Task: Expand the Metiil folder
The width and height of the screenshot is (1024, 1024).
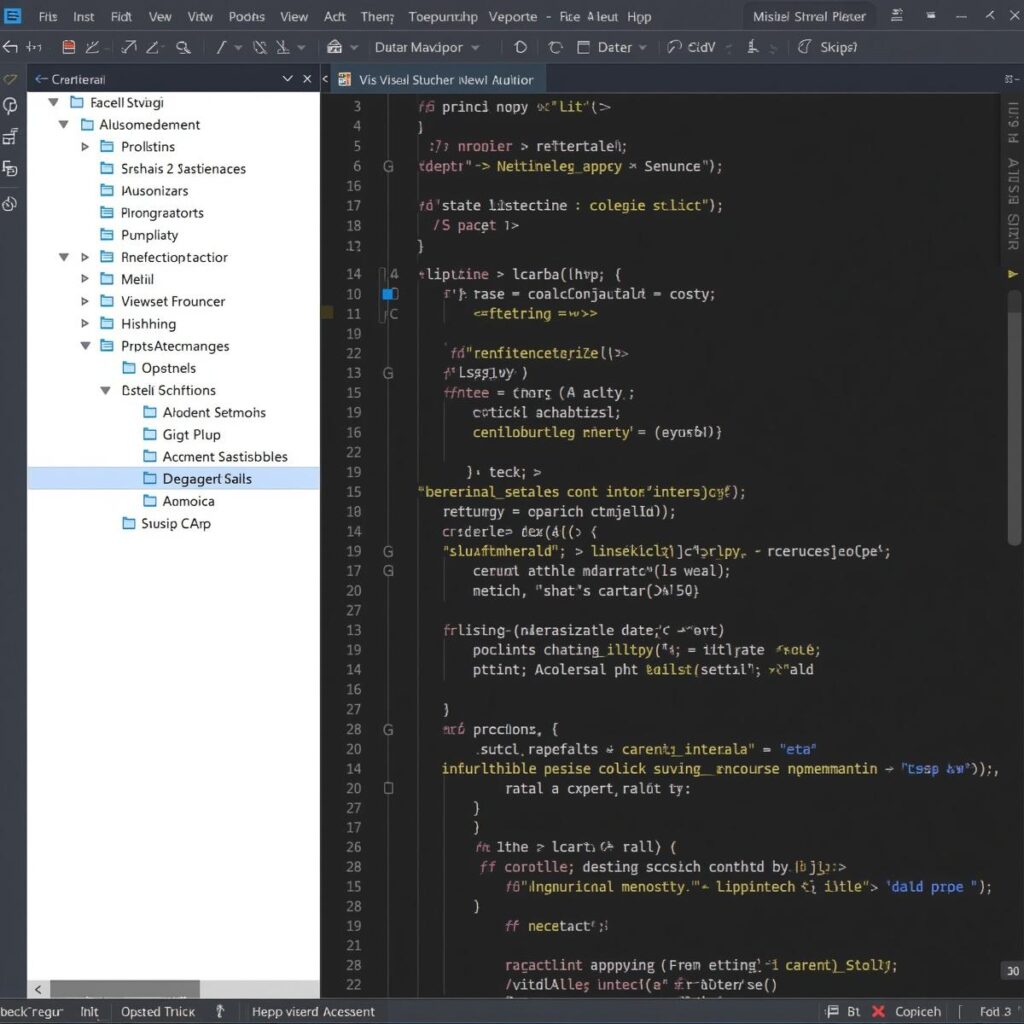Action: point(85,280)
